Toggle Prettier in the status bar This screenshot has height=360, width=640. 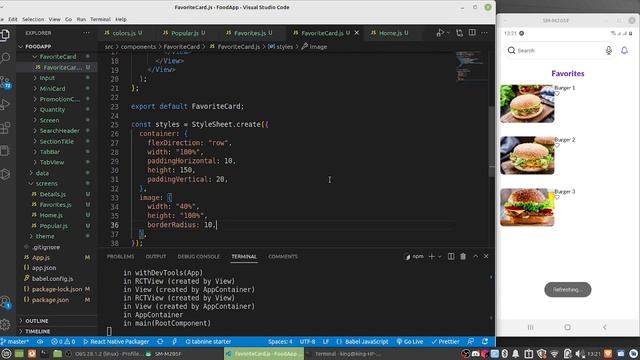[x=445, y=341]
